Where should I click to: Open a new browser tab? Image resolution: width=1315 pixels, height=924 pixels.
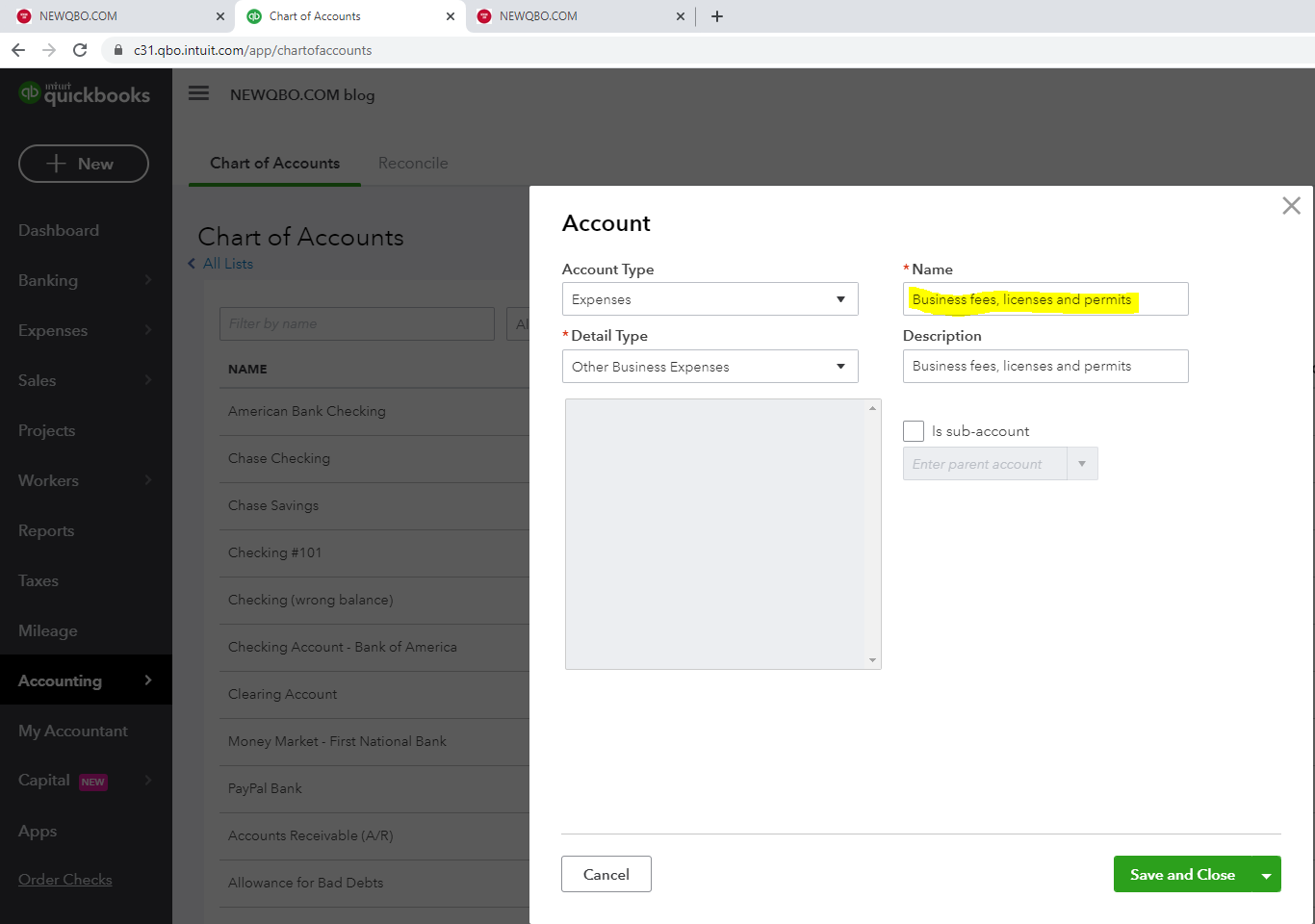point(717,16)
